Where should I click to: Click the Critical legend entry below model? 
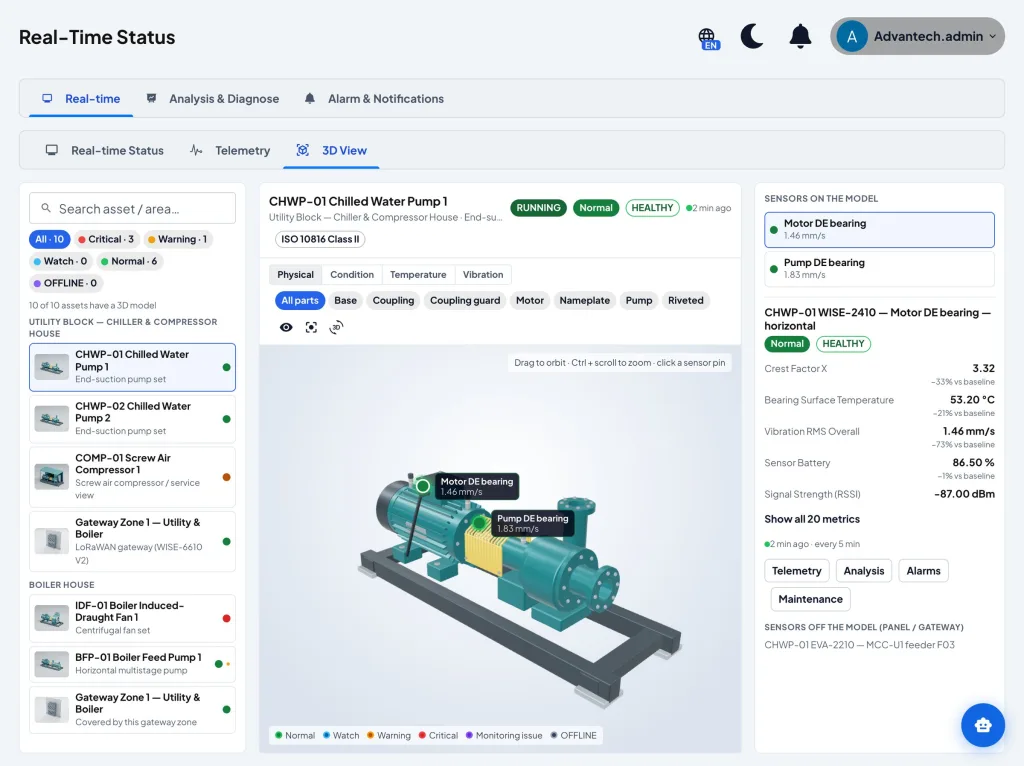(x=438, y=735)
